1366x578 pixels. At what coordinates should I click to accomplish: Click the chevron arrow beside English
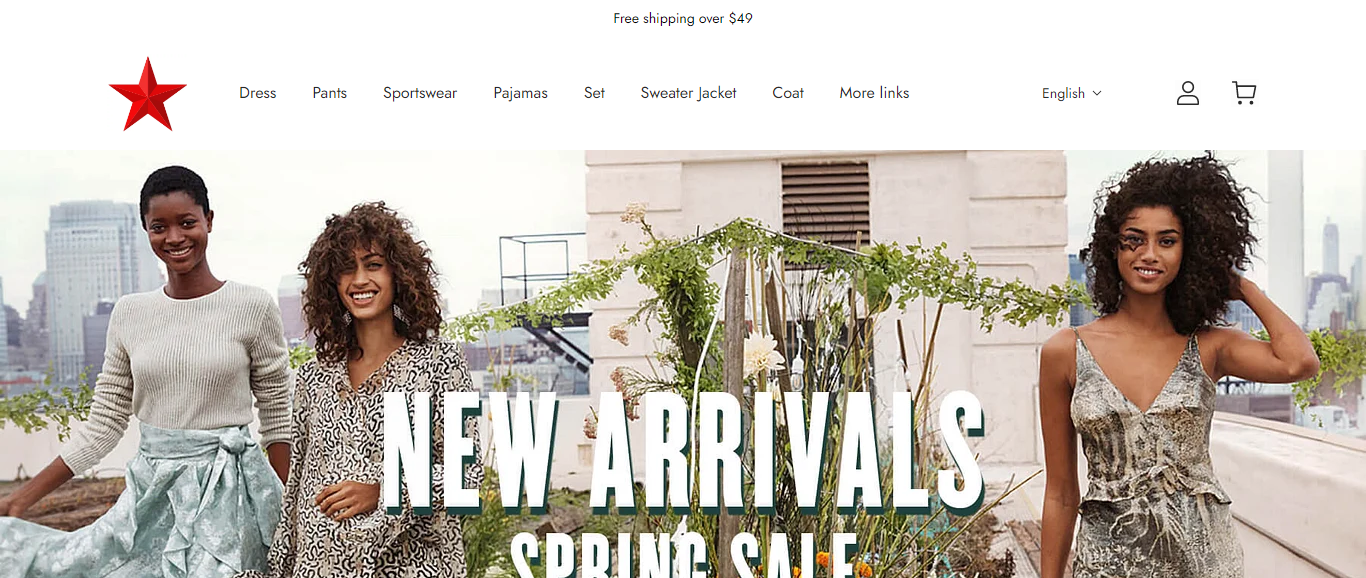pos(1097,93)
